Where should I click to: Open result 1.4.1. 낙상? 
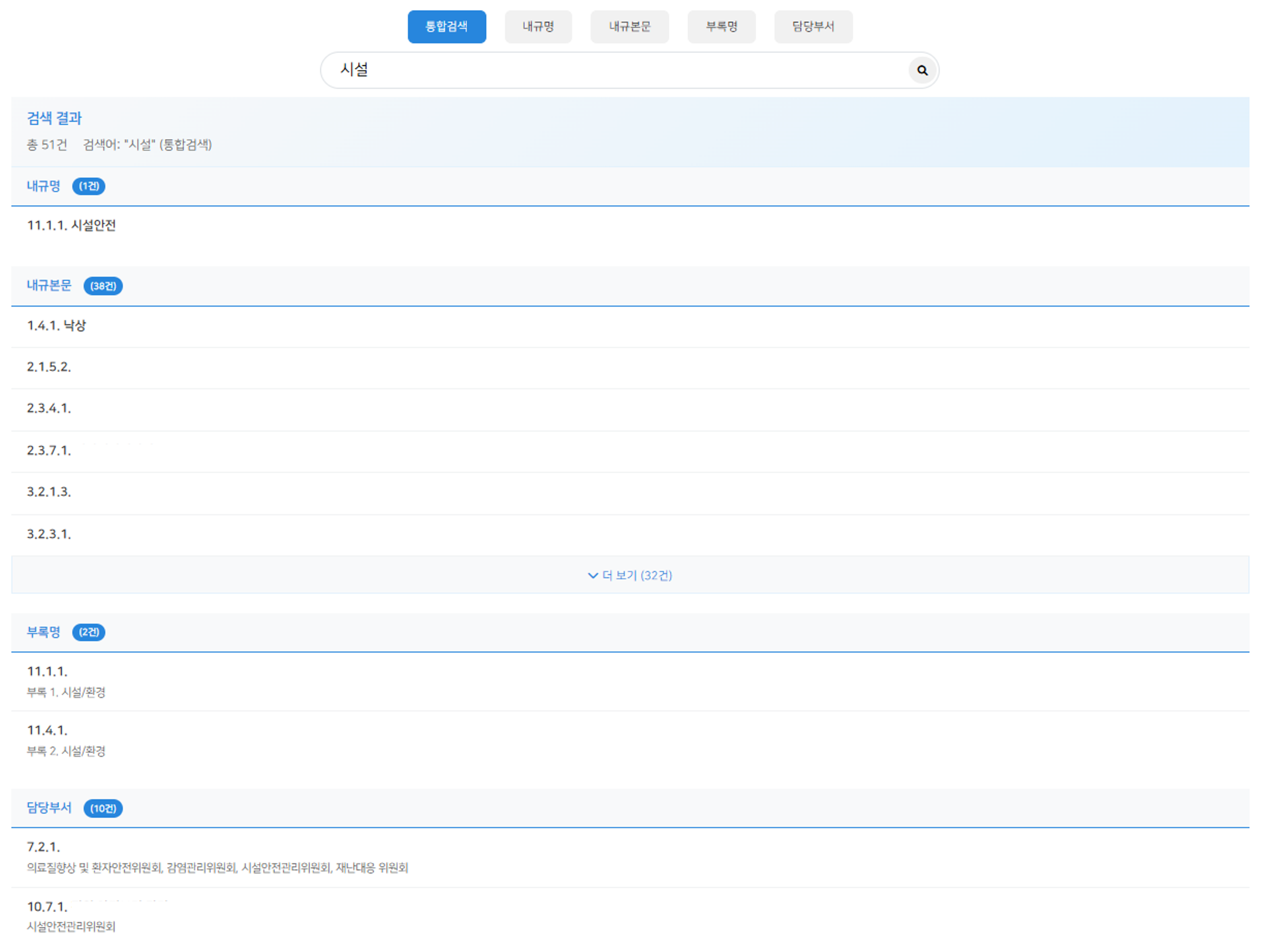[57, 325]
